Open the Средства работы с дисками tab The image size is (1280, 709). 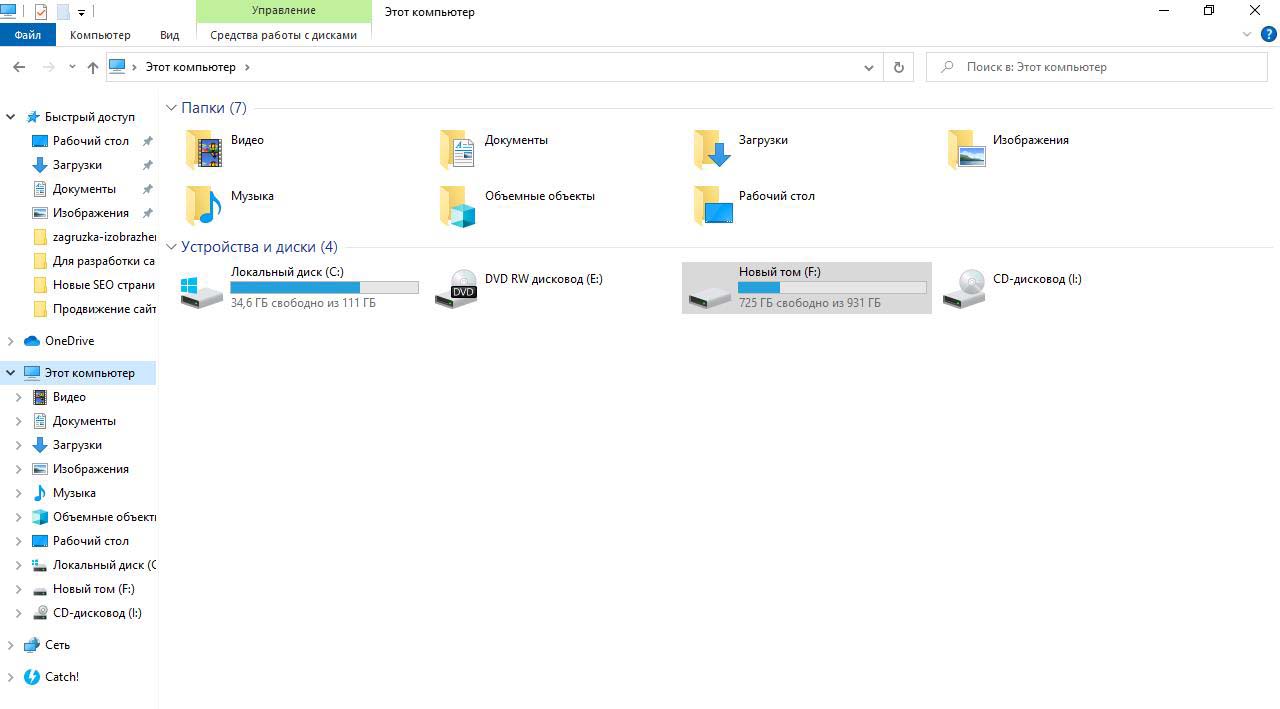tap(283, 35)
